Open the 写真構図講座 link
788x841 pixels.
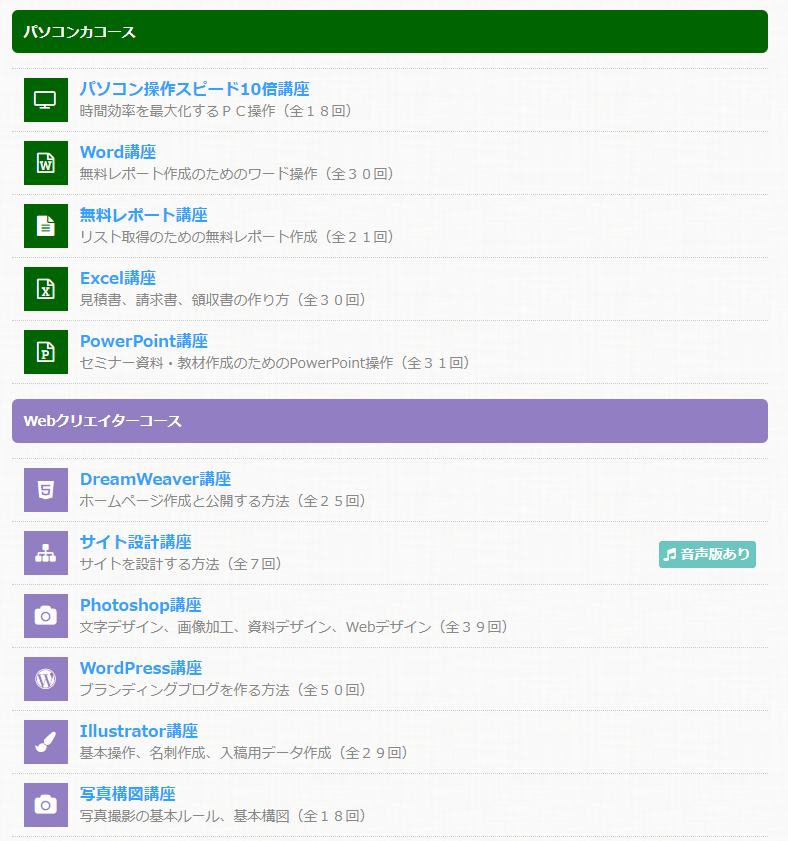(x=128, y=794)
